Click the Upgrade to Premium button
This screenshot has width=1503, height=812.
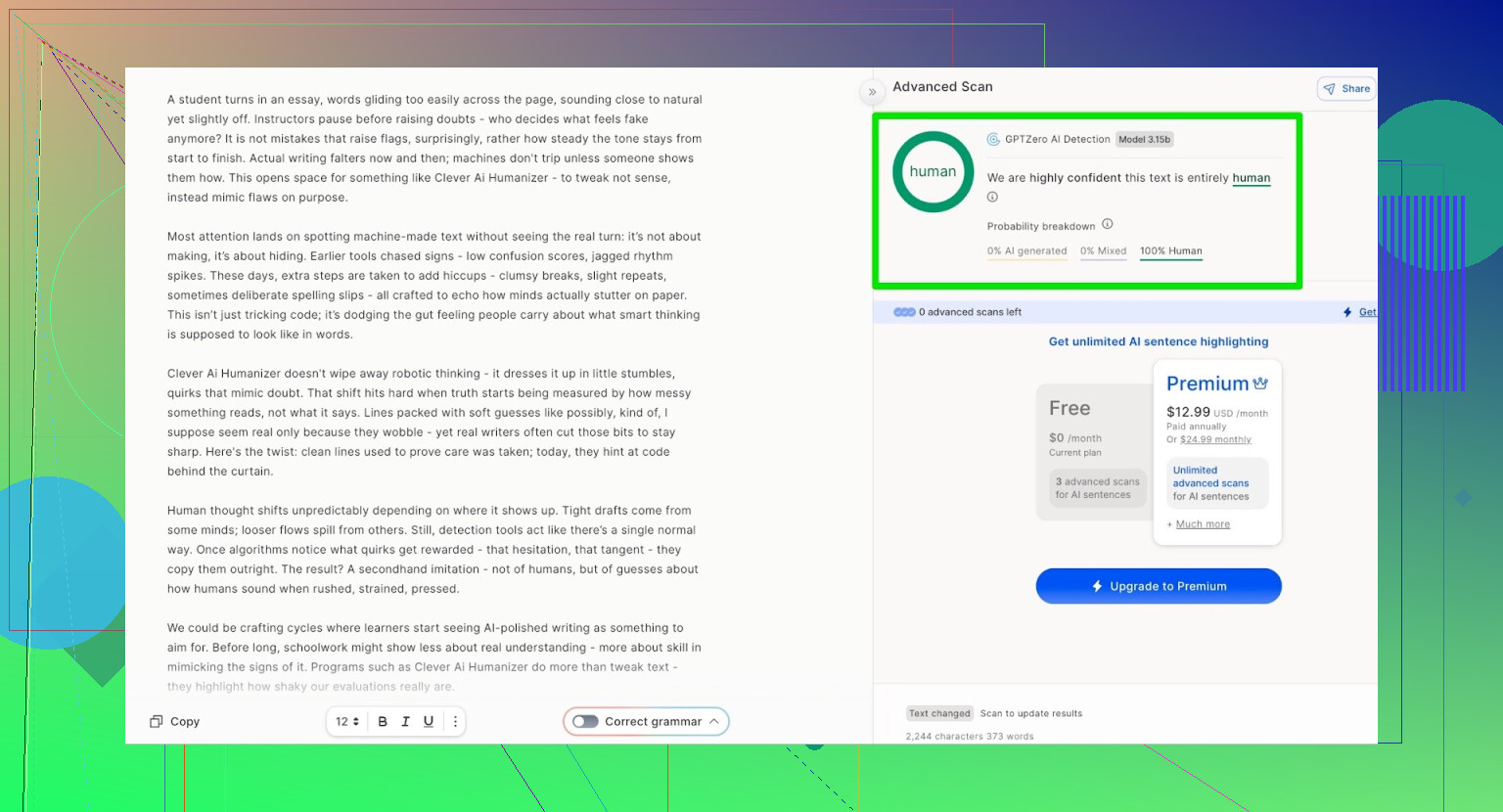pos(1159,586)
